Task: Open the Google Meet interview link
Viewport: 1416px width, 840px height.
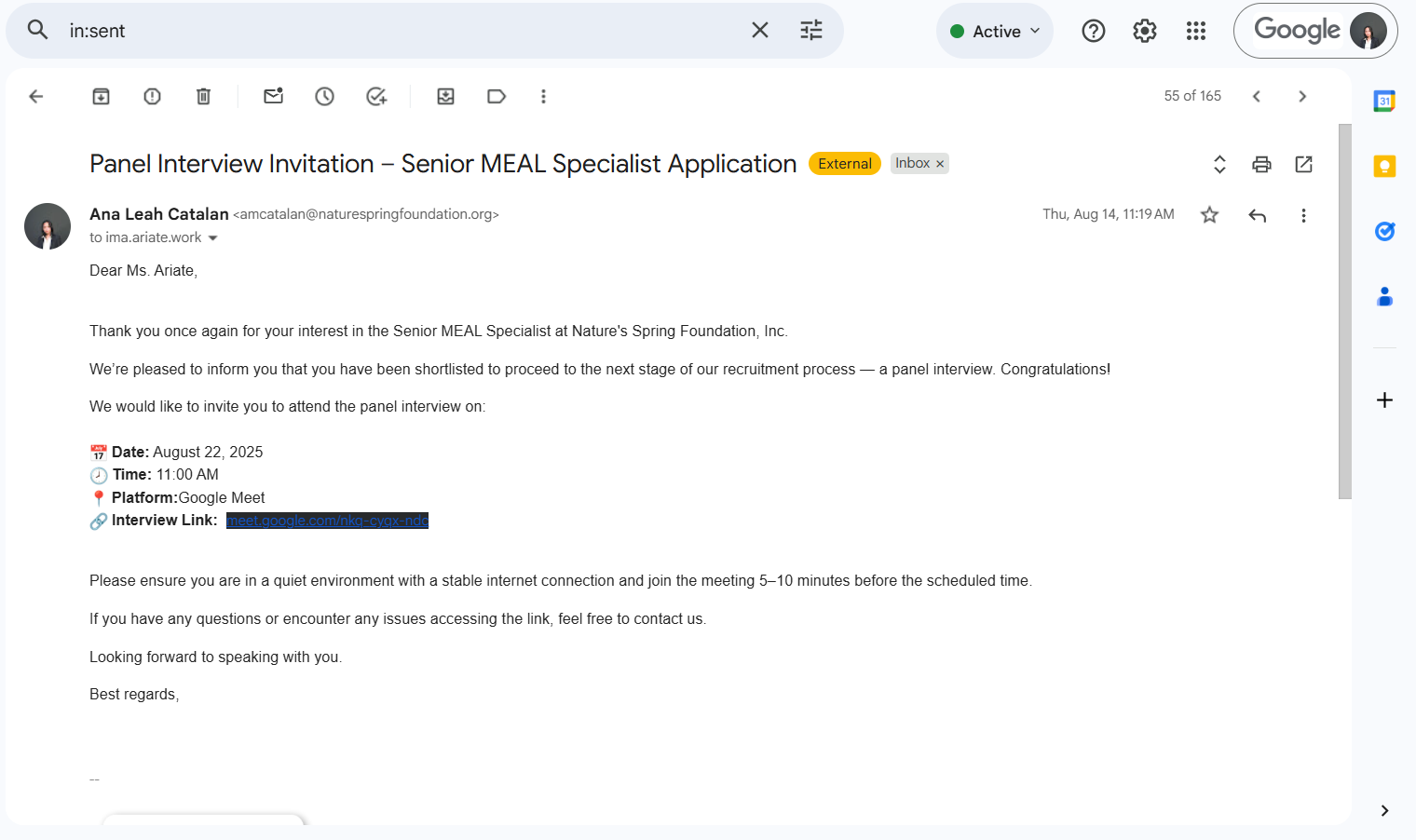Action: 327,521
